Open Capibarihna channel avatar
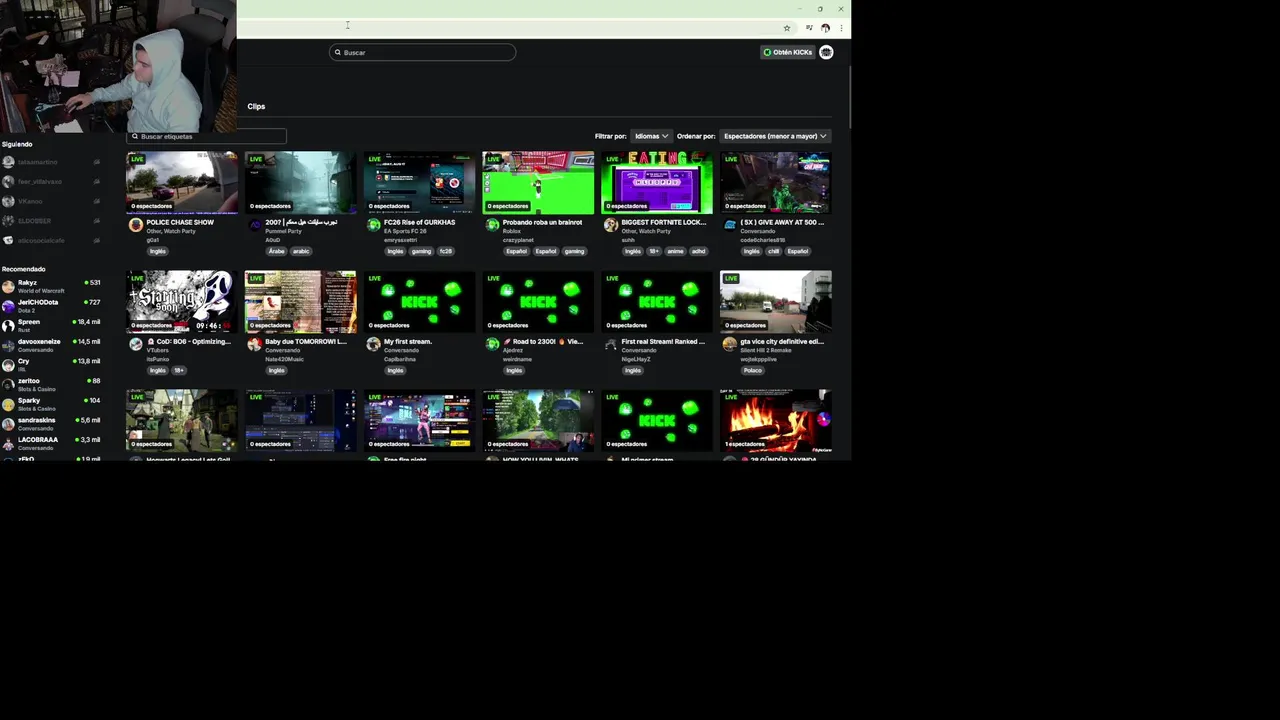 click(373, 344)
